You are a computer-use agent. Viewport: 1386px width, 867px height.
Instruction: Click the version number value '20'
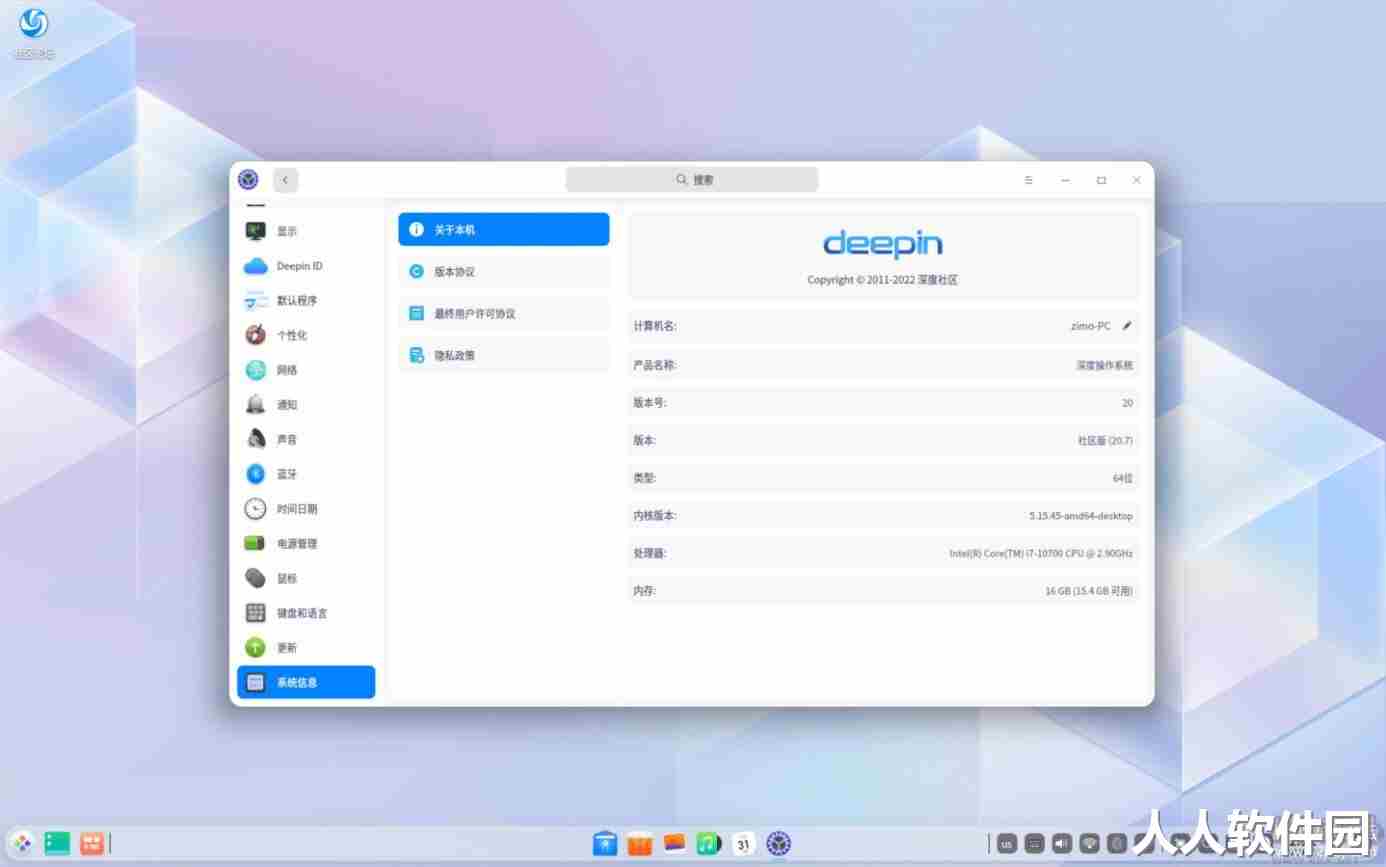[x=1128, y=403]
